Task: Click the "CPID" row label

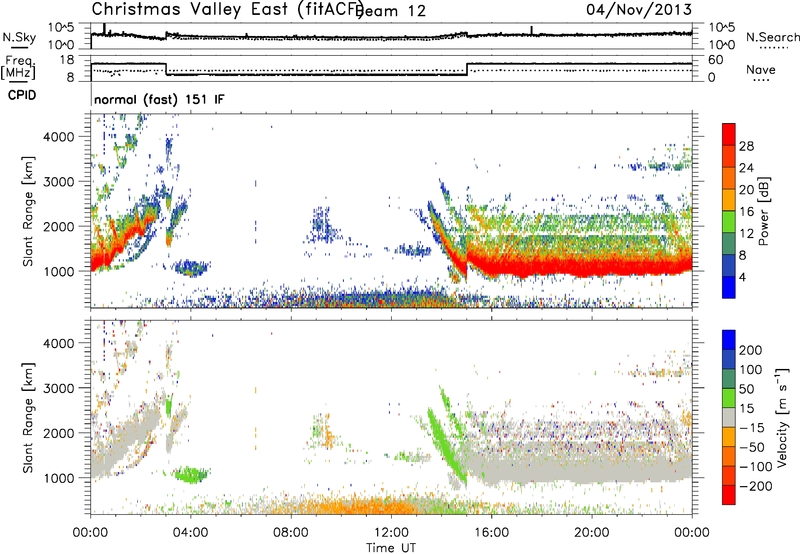Action: 22,95
